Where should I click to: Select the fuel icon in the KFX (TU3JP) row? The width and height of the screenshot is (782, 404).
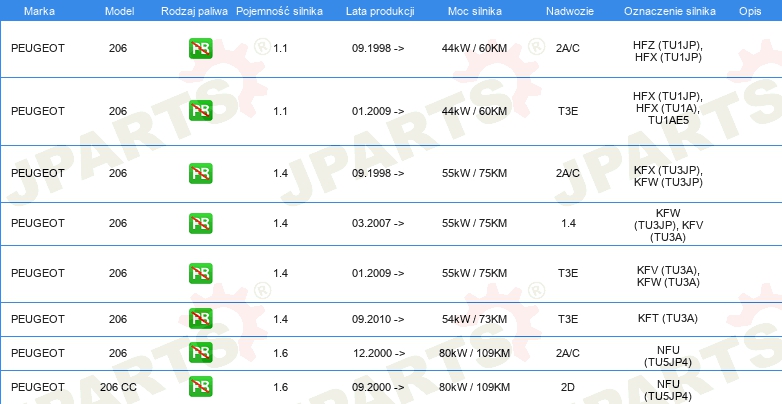click(x=200, y=173)
